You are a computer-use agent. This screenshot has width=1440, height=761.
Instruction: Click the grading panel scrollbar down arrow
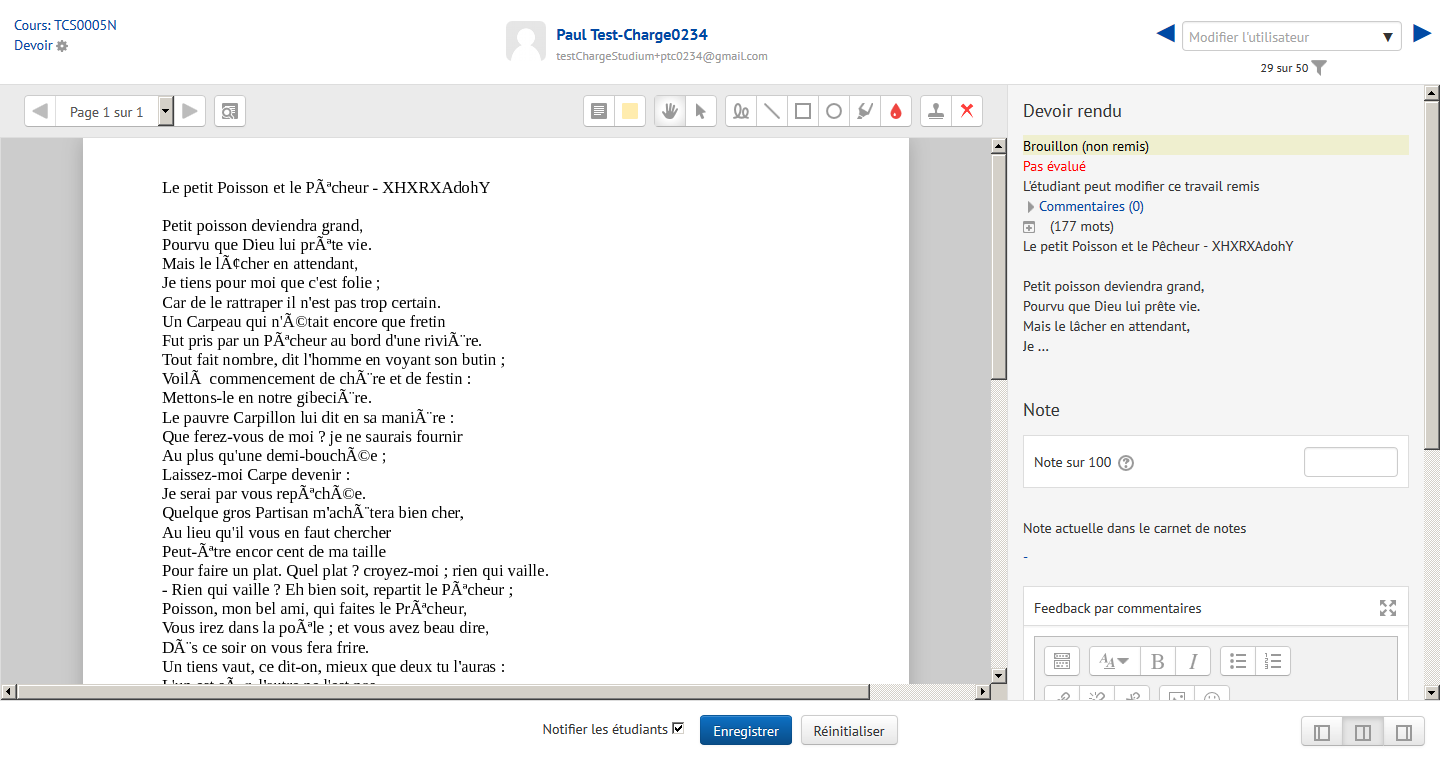1431,692
